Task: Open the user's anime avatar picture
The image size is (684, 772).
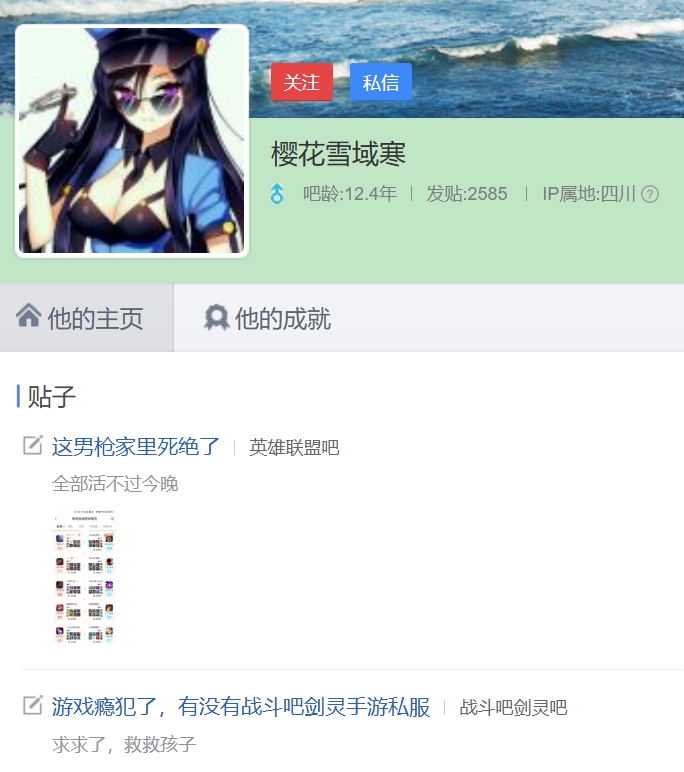Action: pos(131,141)
